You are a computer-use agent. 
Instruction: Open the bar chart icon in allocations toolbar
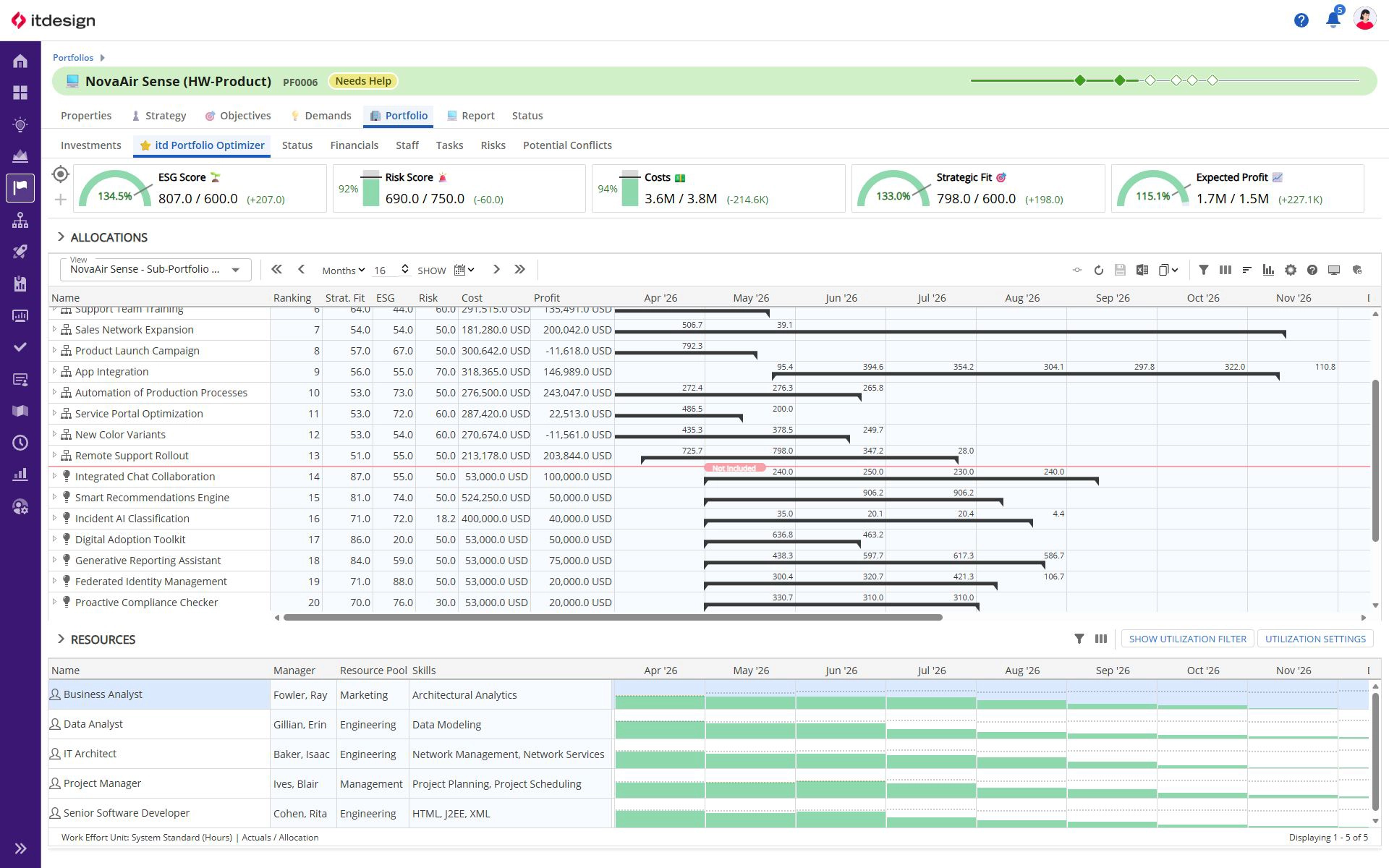point(1268,270)
